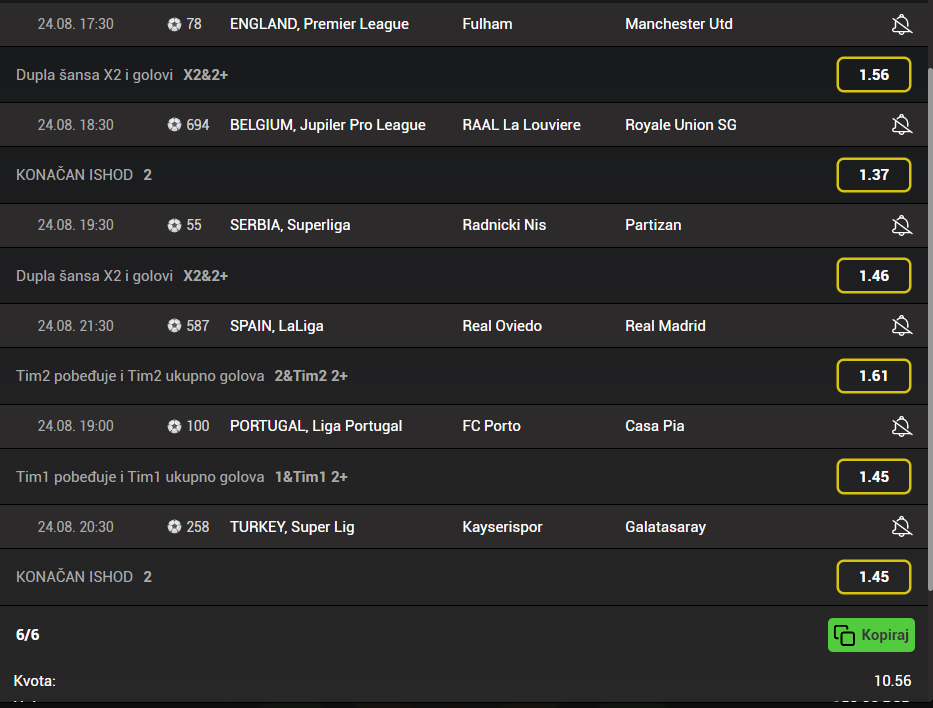
Task: Click bell icon on Kayserispor row
Action: (901, 526)
